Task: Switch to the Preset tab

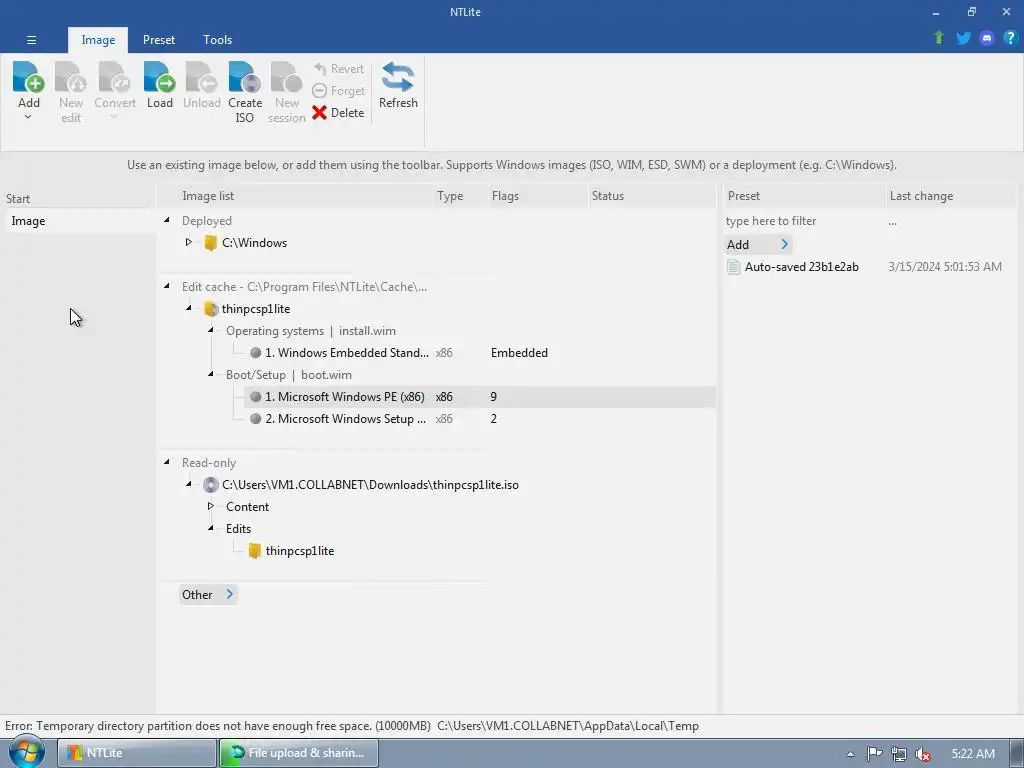Action: point(159,40)
